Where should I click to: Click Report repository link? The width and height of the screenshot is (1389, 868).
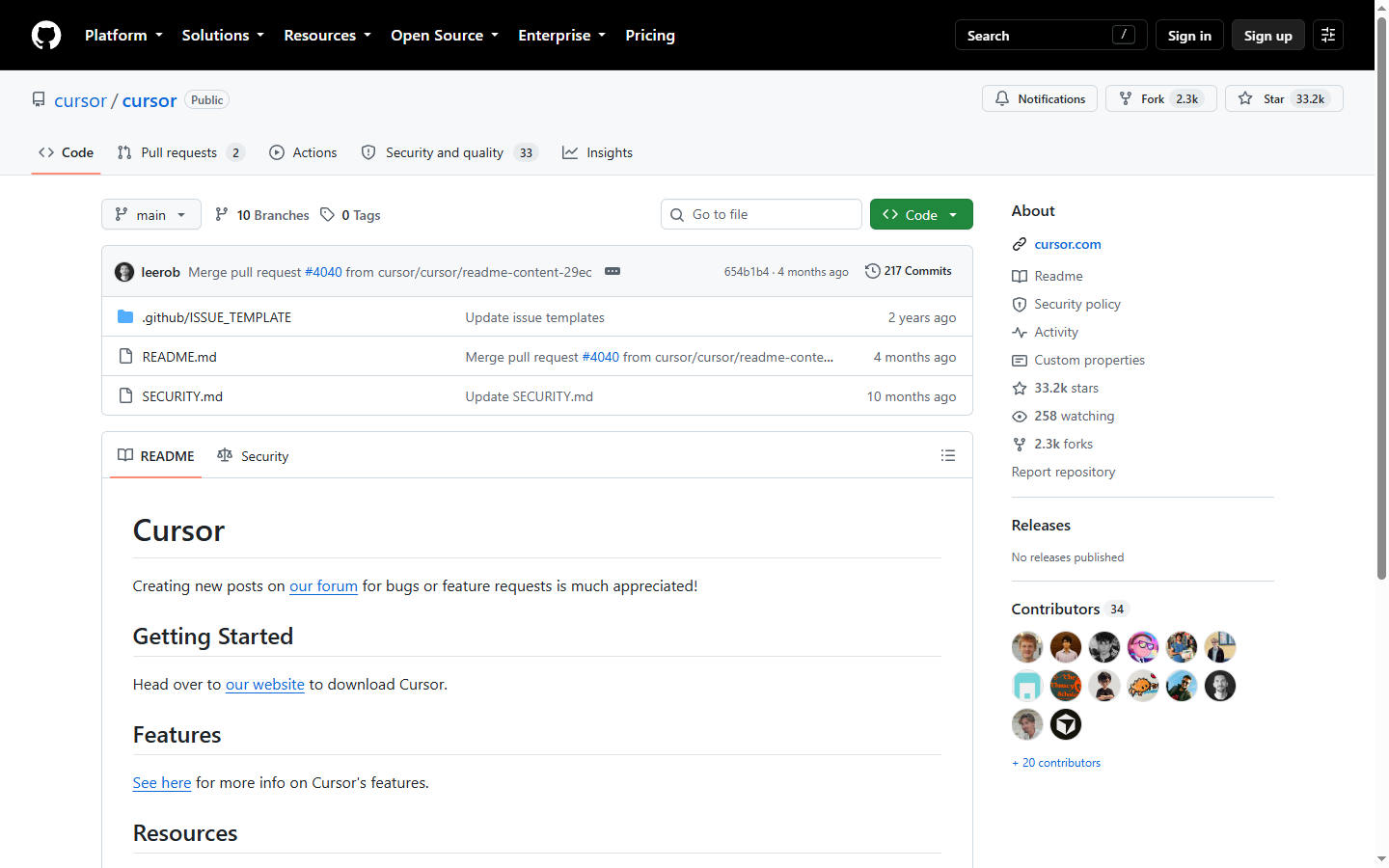(x=1063, y=472)
